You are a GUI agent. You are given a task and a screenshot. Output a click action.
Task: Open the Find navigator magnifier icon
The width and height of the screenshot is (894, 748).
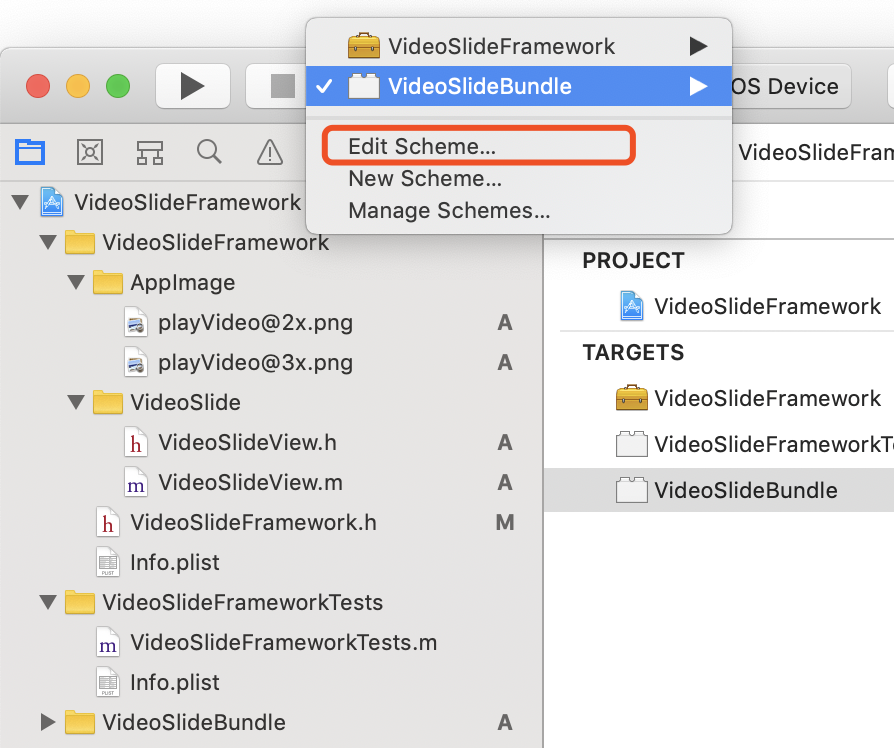tap(209, 152)
